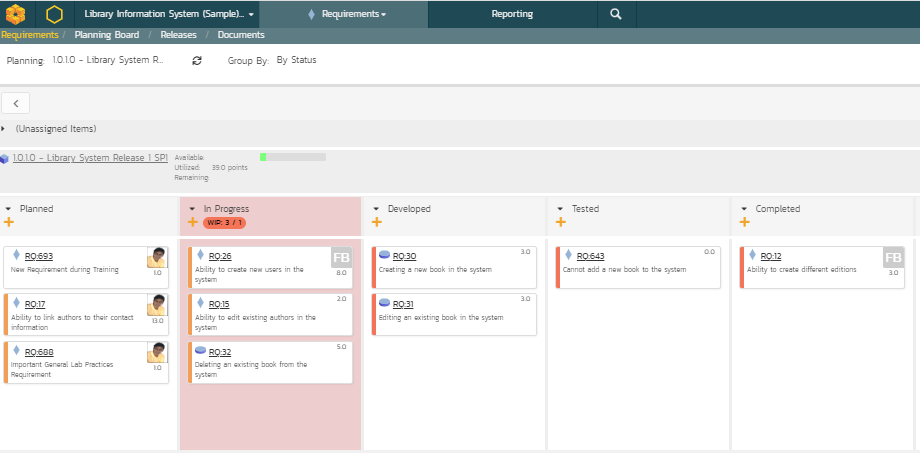920x453 pixels.
Task: Add new item with plus in Planned column
Action: coord(9,222)
